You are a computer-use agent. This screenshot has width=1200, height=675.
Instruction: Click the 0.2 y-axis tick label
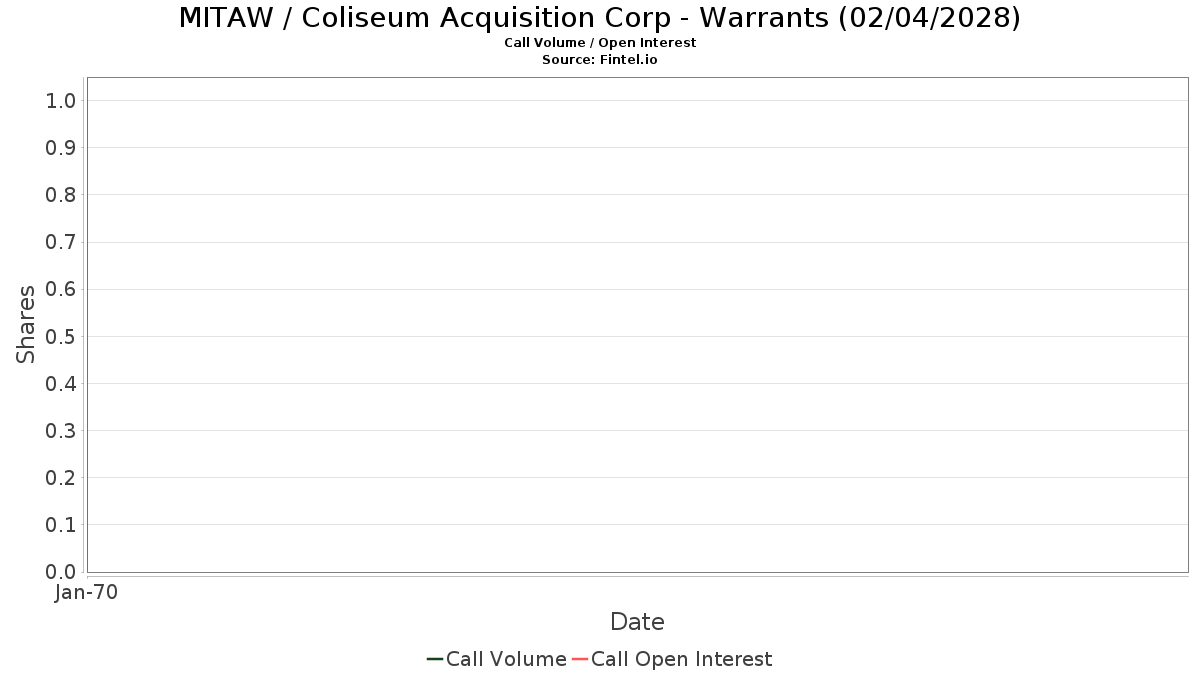[61, 478]
